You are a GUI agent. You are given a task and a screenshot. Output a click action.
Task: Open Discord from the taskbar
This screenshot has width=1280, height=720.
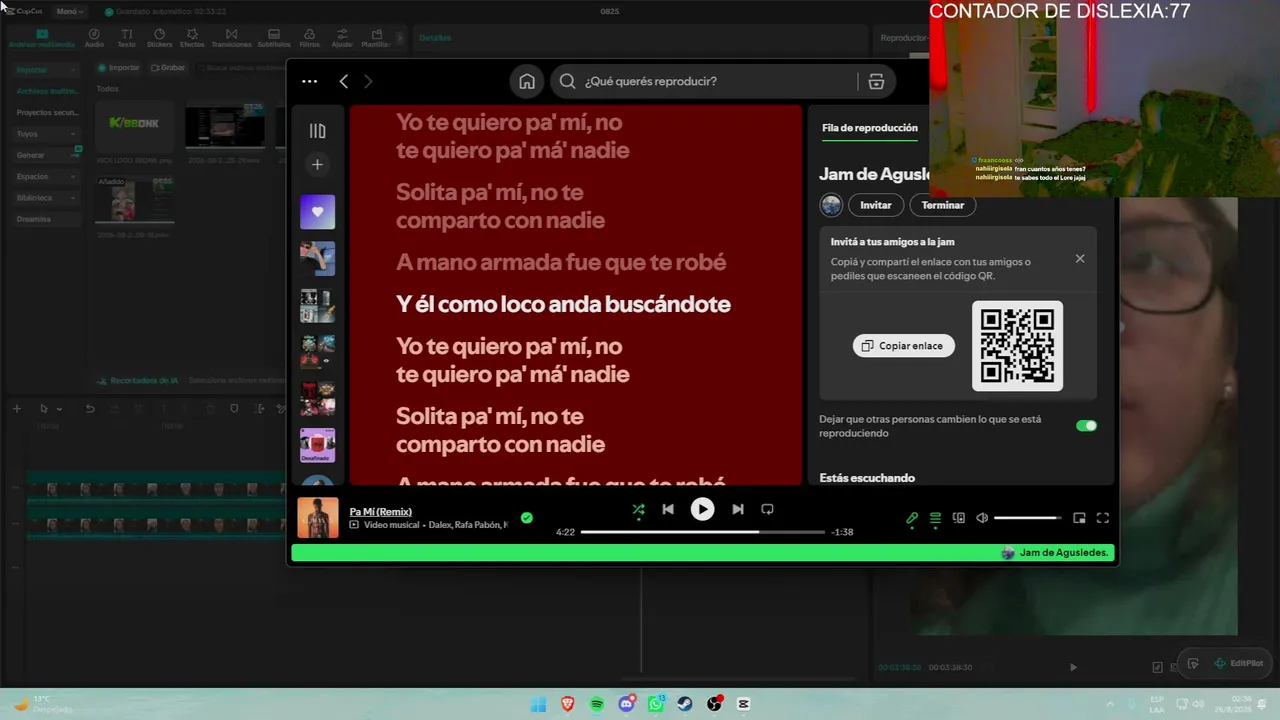click(626, 704)
